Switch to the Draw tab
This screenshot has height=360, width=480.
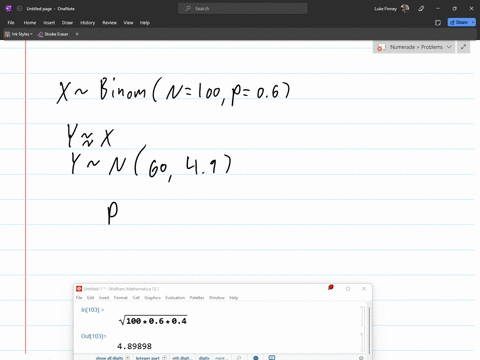(x=67, y=23)
